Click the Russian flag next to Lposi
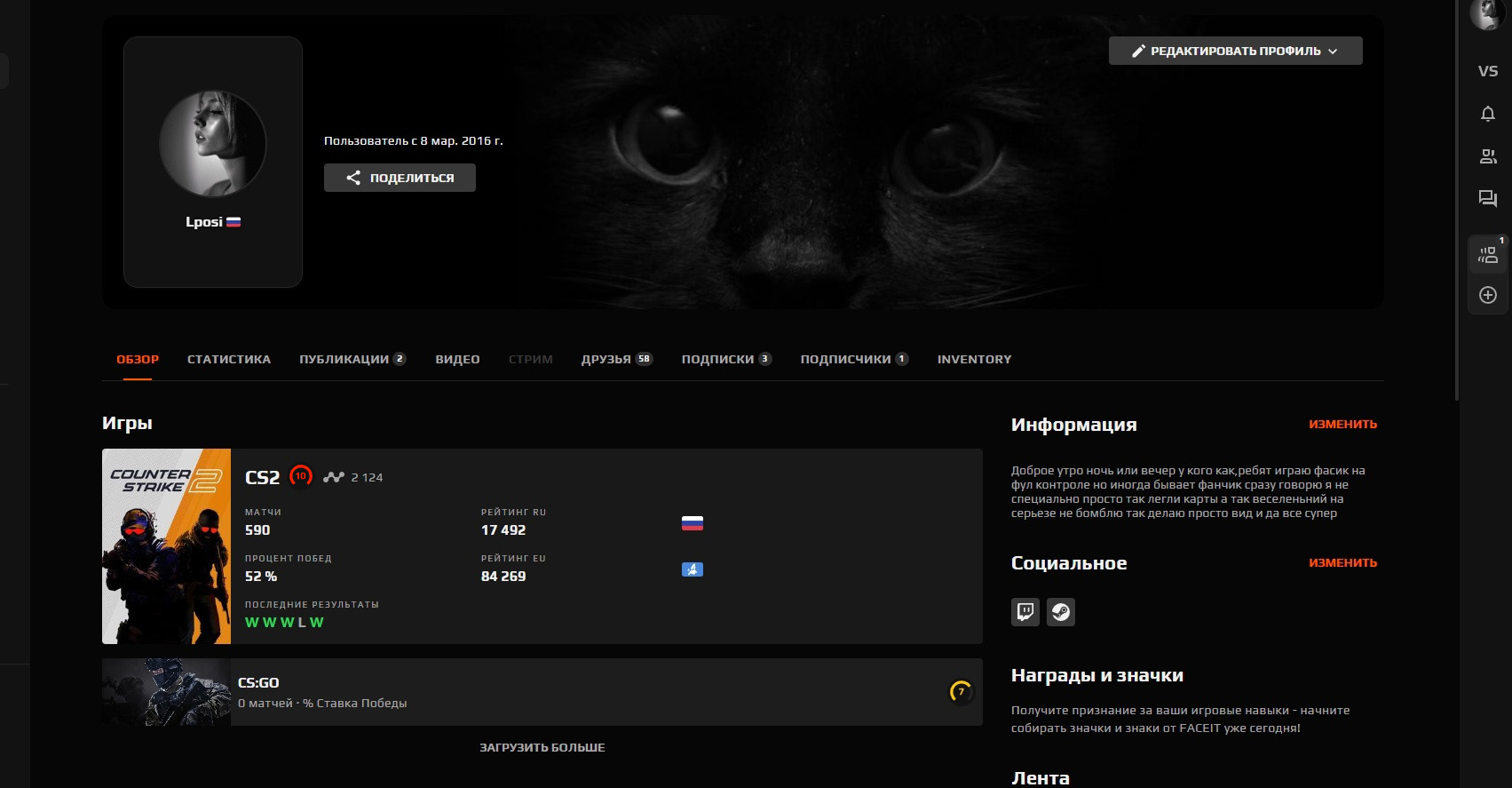 [x=234, y=222]
